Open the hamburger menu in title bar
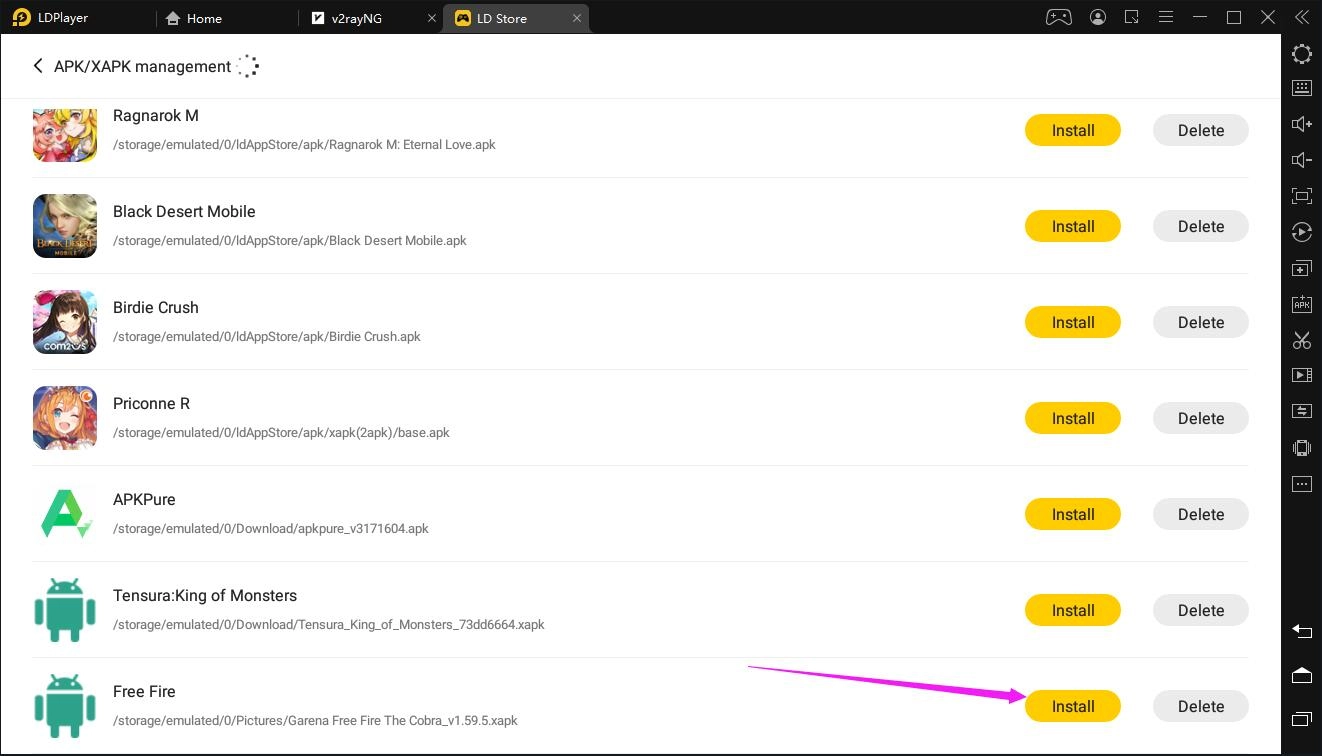Image resolution: width=1322 pixels, height=756 pixels. coord(1165,17)
